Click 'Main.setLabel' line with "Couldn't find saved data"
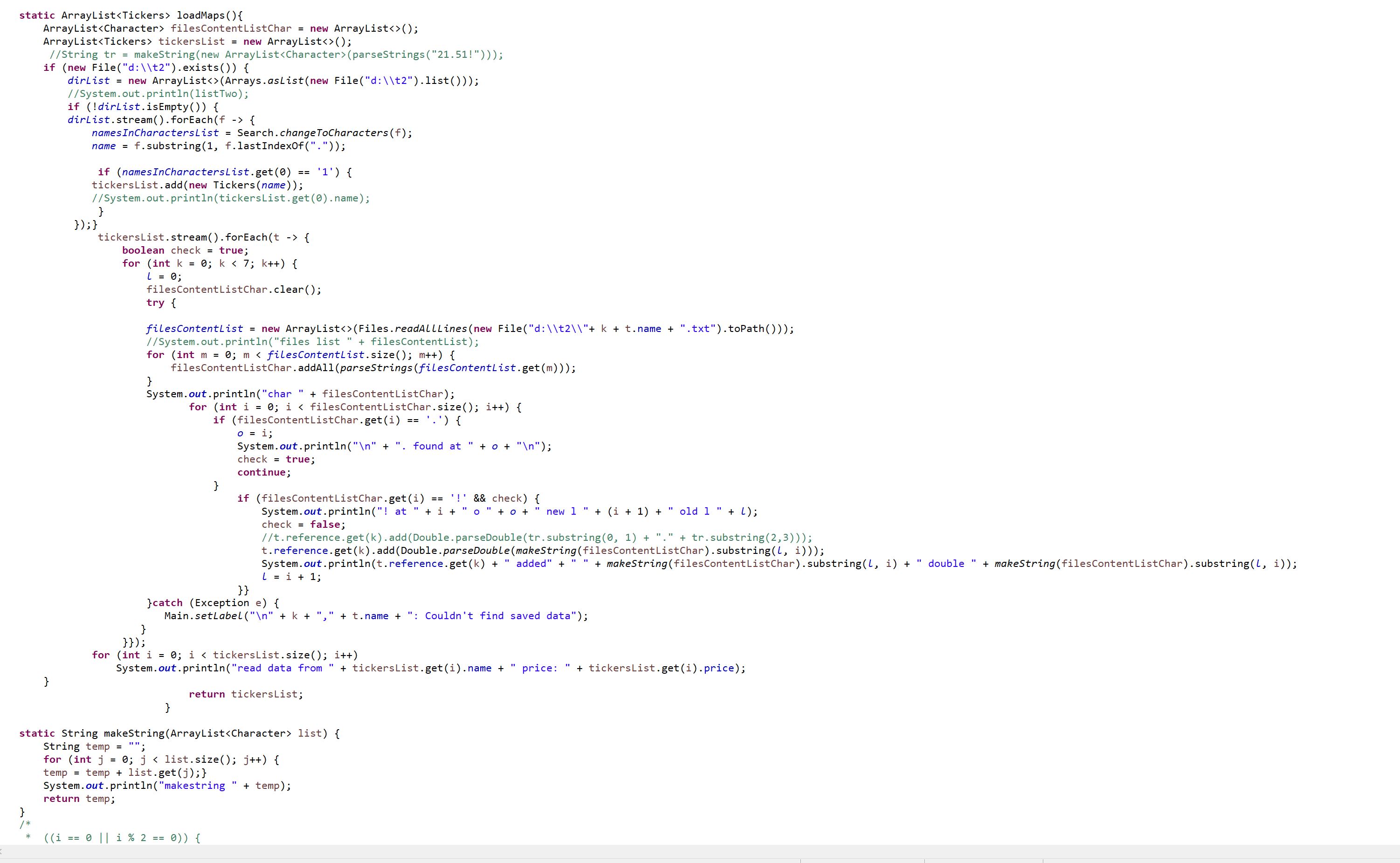 (x=376, y=616)
